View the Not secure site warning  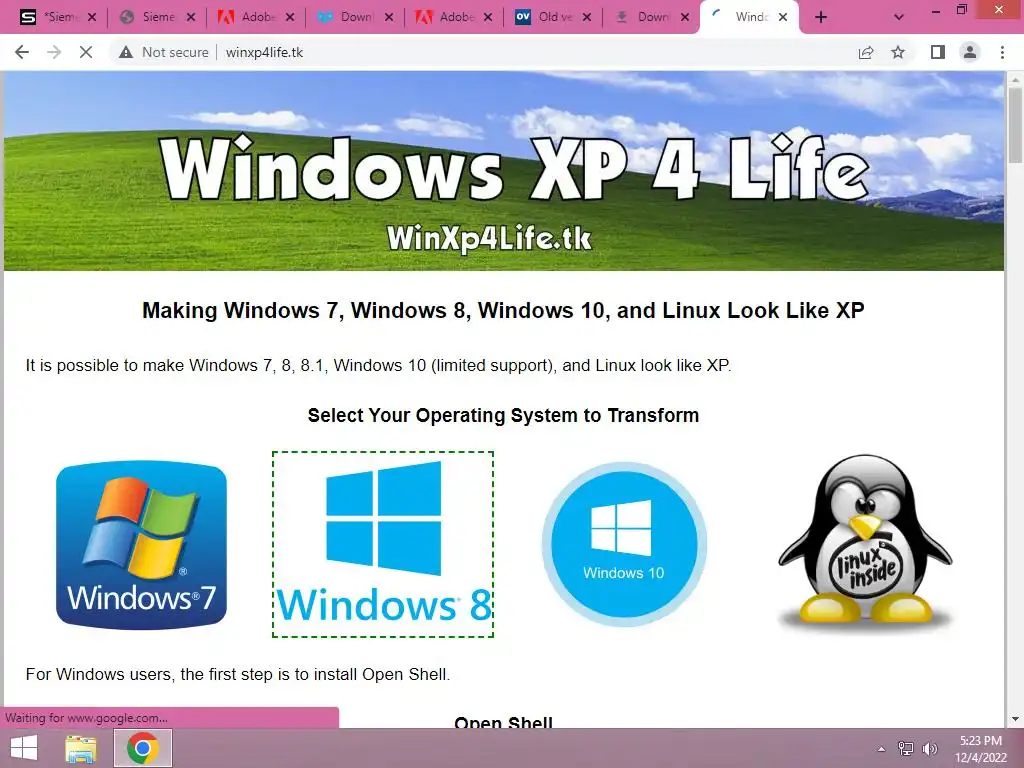tap(164, 52)
